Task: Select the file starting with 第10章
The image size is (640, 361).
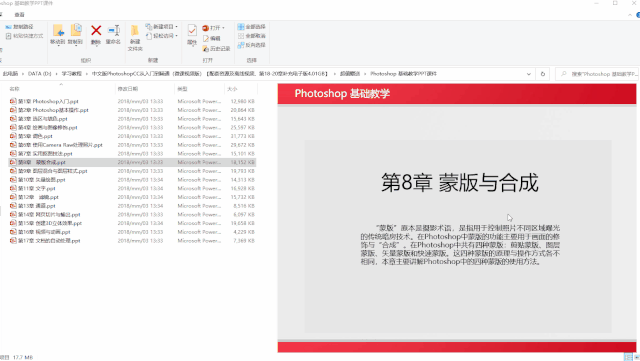Action: point(42,180)
